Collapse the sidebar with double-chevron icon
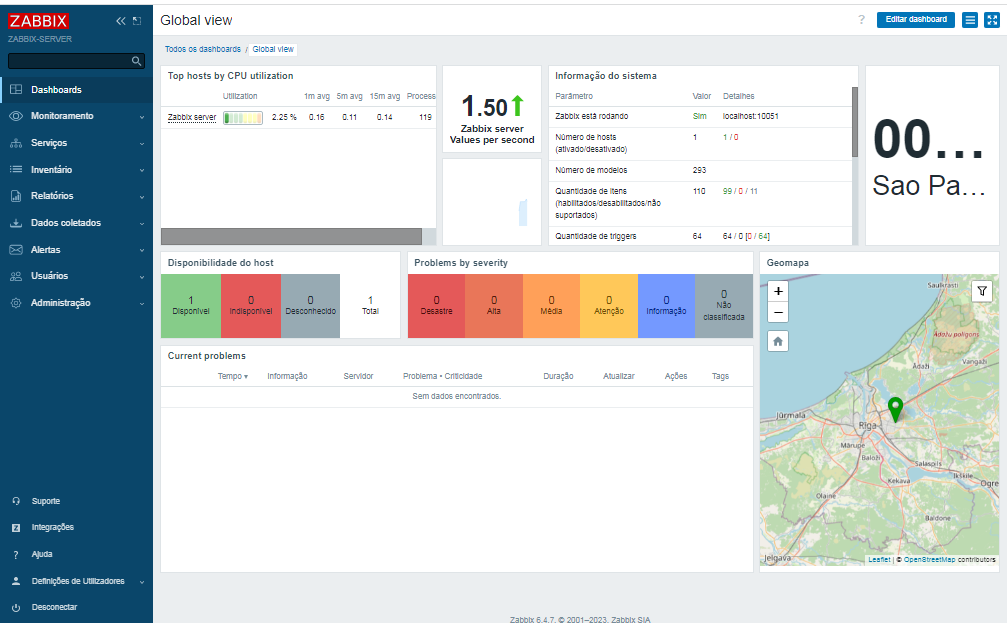This screenshot has height=623, width=1007. (x=120, y=21)
